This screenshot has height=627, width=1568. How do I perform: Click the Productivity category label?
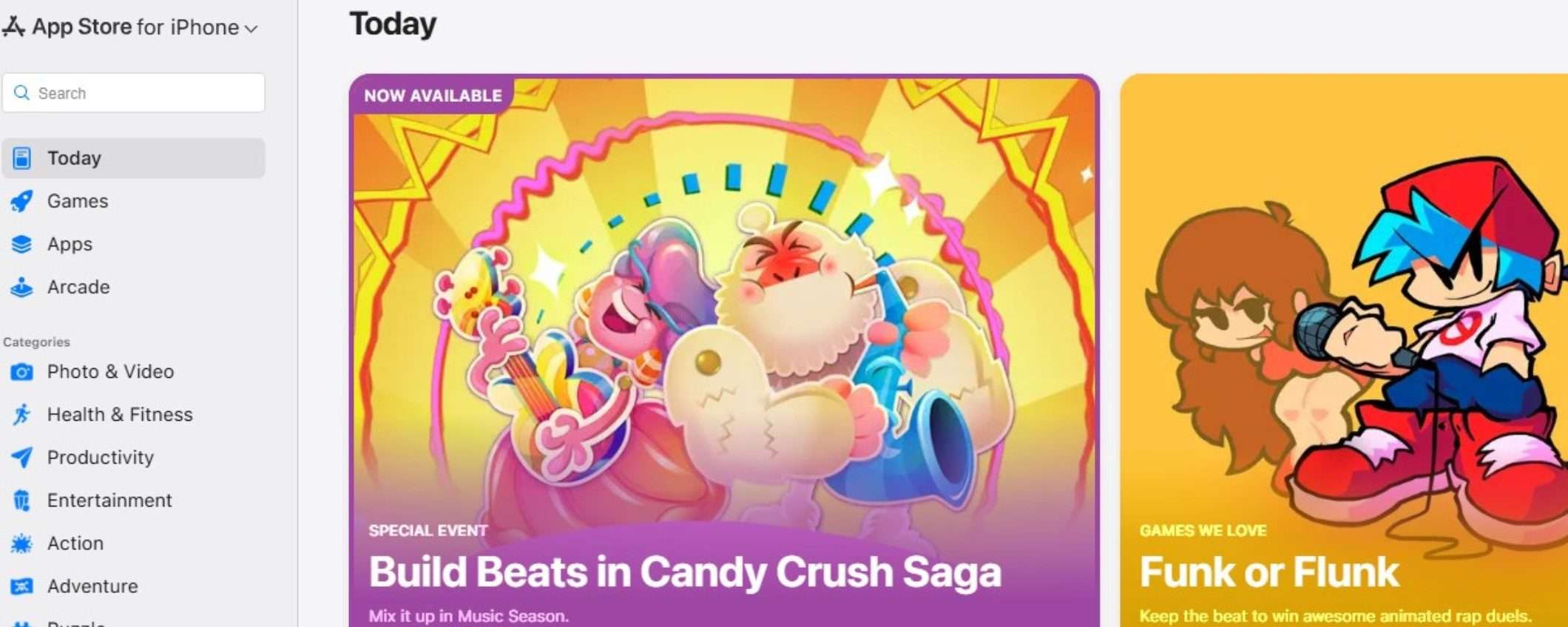point(101,458)
